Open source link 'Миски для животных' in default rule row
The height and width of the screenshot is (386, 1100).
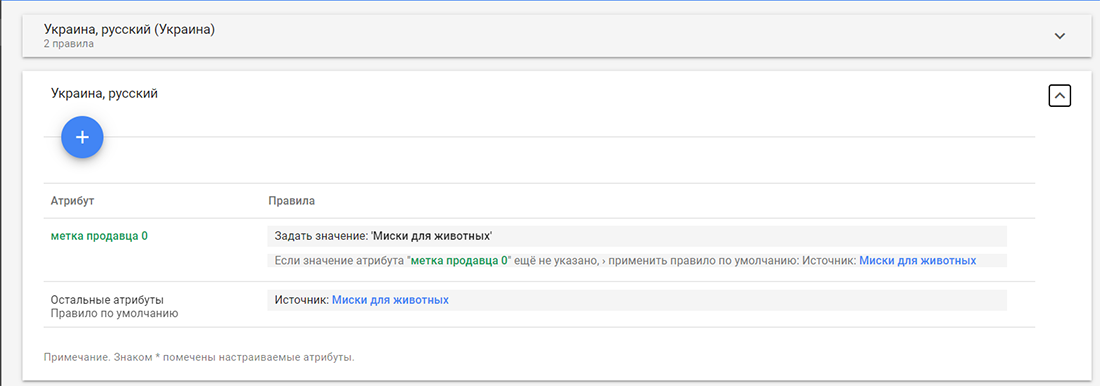point(390,300)
